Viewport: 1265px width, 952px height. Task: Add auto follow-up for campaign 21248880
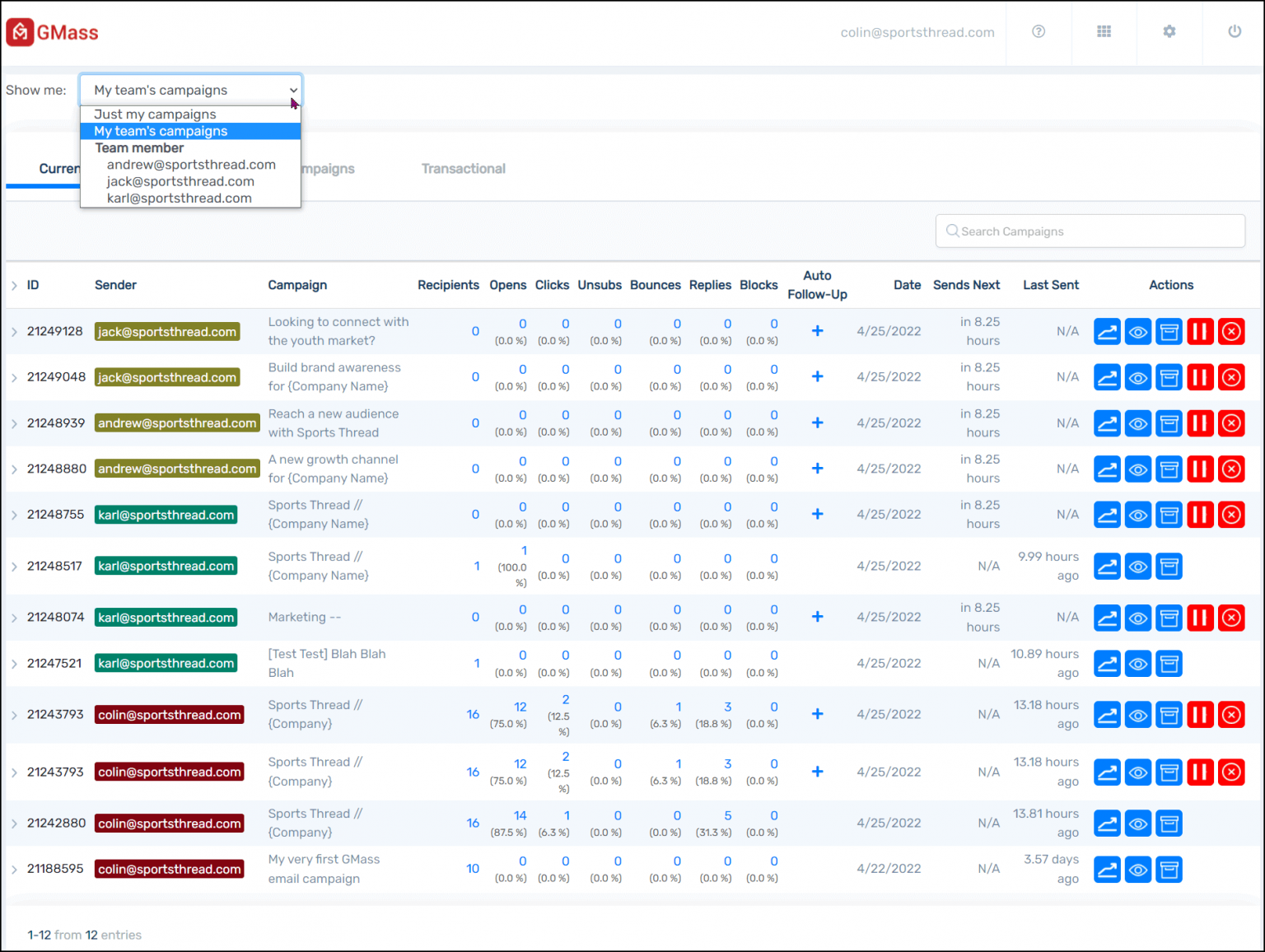[x=817, y=469]
